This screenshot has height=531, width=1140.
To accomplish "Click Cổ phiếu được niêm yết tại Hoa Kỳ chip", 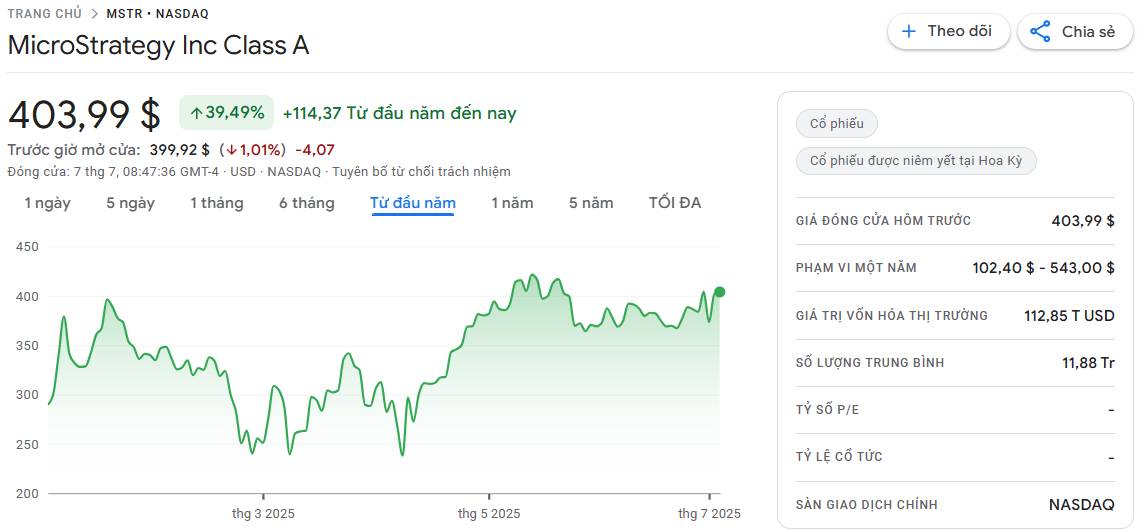I will click(916, 161).
